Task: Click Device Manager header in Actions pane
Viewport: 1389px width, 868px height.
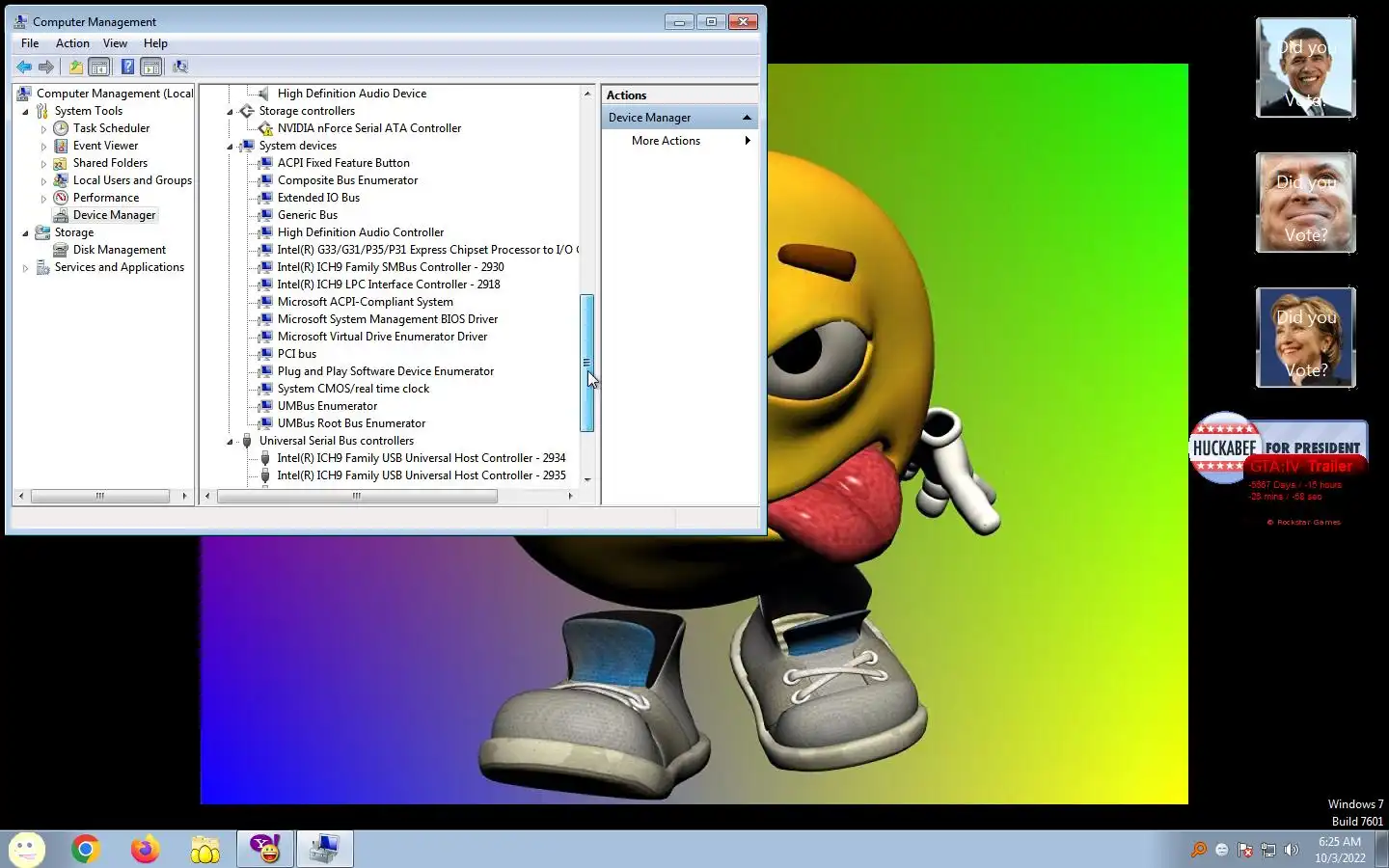Action: point(679,118)
